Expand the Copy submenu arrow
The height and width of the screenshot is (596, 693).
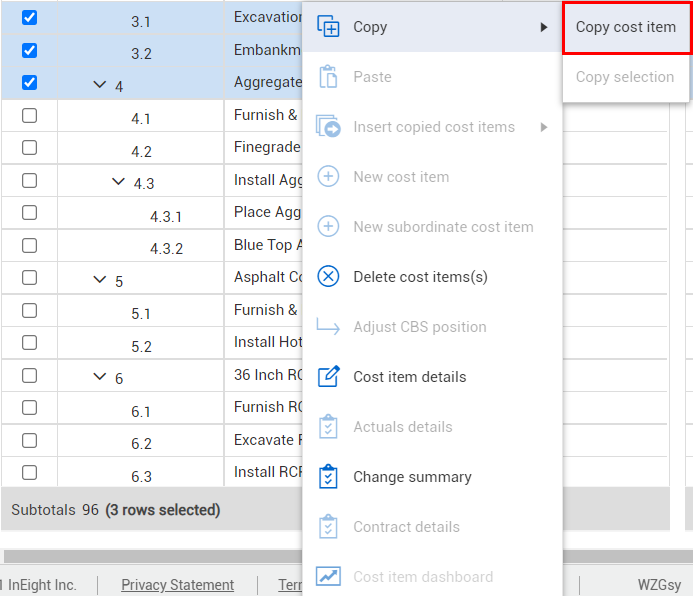pyautogui.click(x=544, y=27)
